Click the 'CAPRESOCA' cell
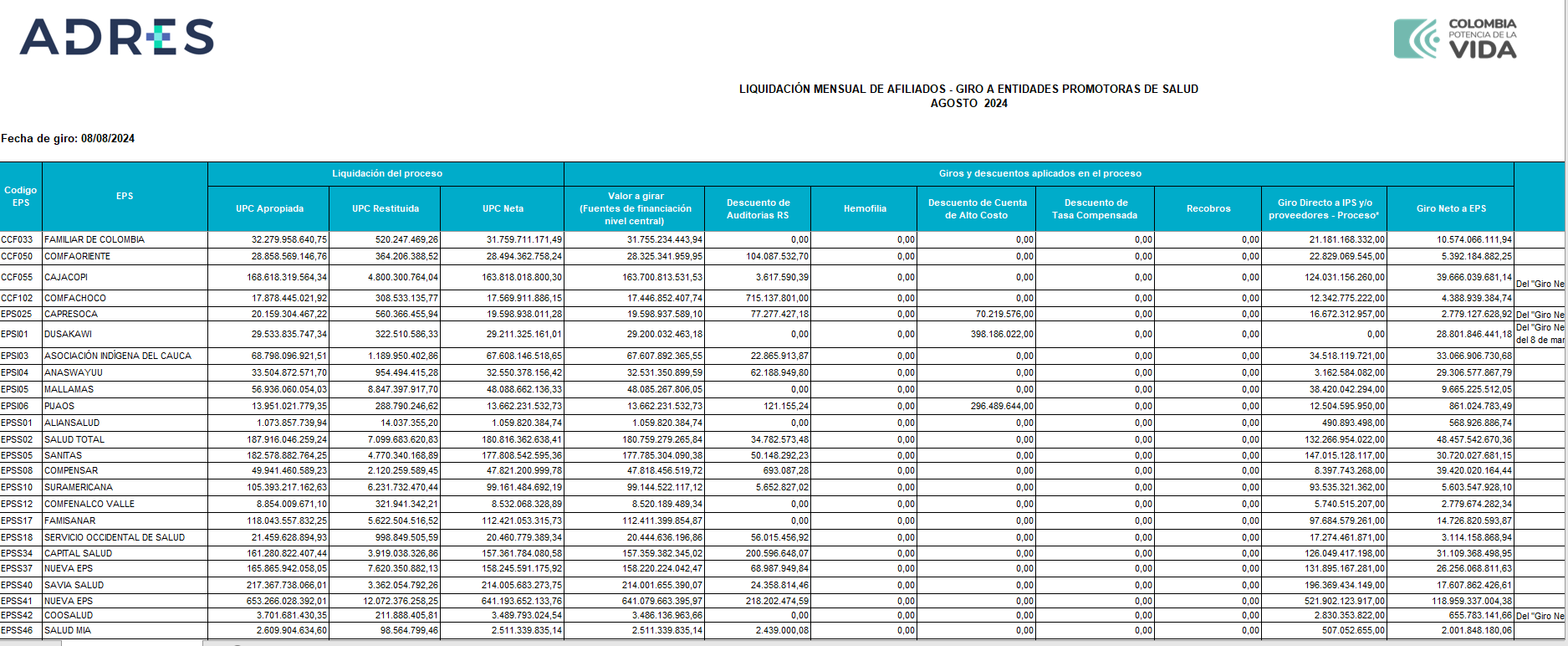Image resolution: width=1568 pixels, height=646 pixels. coord(125,314)
